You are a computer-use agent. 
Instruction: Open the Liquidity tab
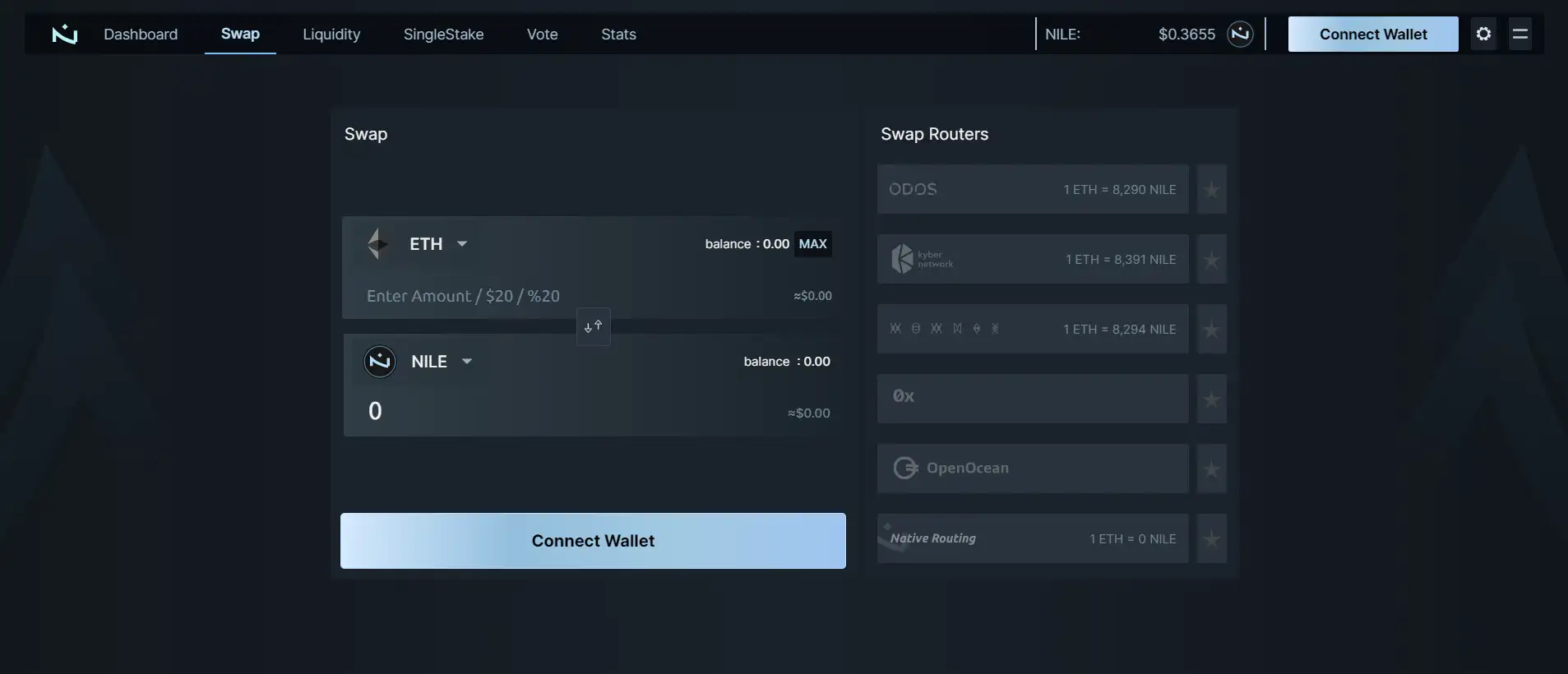(x=331, y=35)
